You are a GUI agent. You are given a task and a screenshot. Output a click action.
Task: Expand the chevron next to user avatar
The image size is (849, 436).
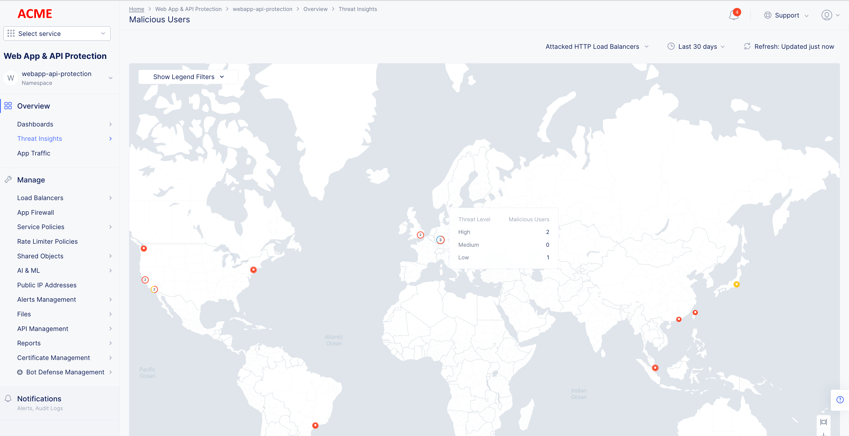838,16
